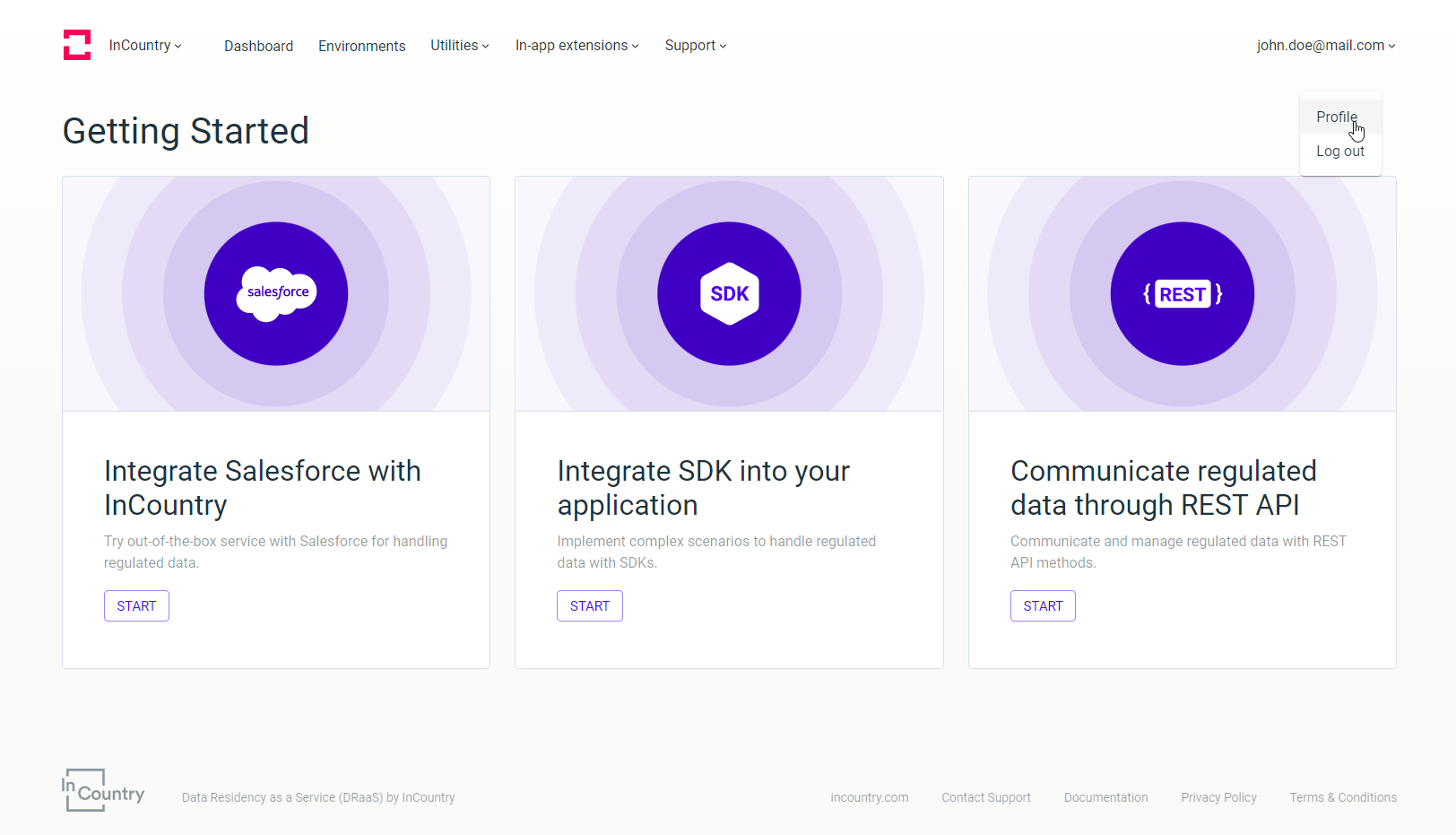The height and width of the screenshot is (835, 1456).
Task: Open the Privacy Policy footer link
Action: 1218,797
